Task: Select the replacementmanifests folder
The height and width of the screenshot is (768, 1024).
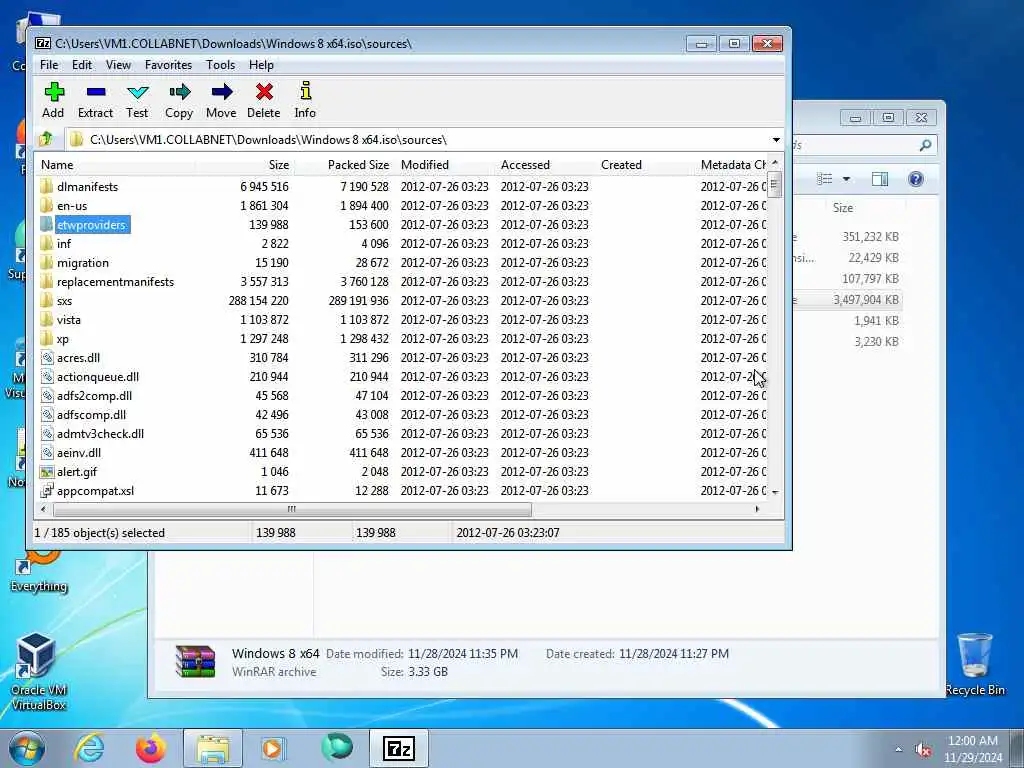Action: (x=116, y=281)
